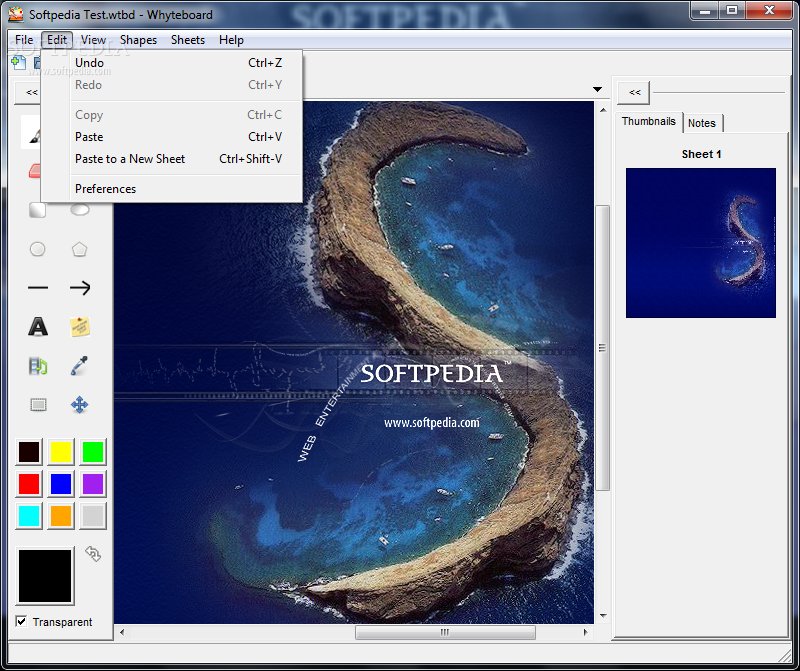Toggle the Transparent checkbox
This screenshot has height=671, width=800.
pos(21,621)
